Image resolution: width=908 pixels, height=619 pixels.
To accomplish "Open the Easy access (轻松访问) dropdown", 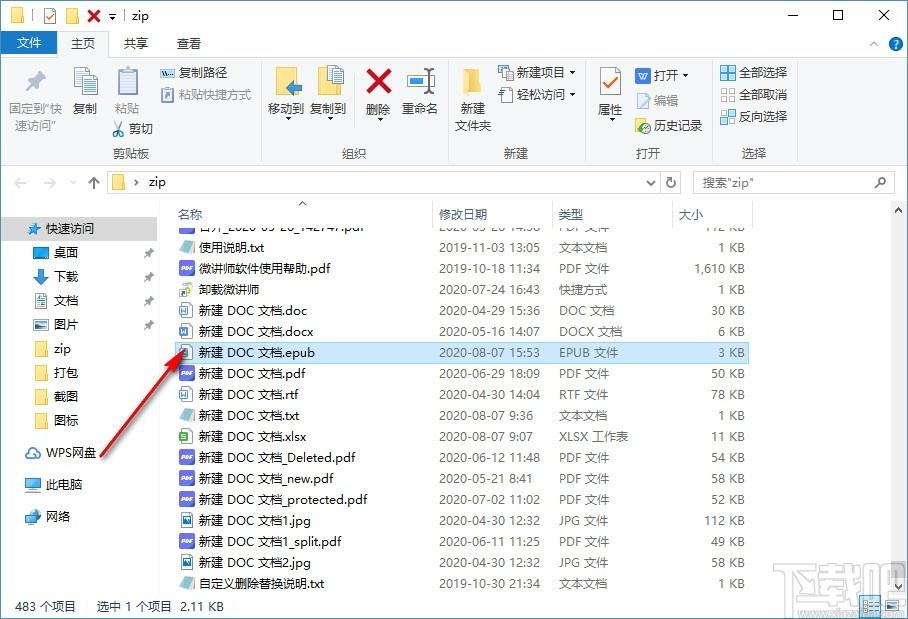I will [x=537, y=94].
